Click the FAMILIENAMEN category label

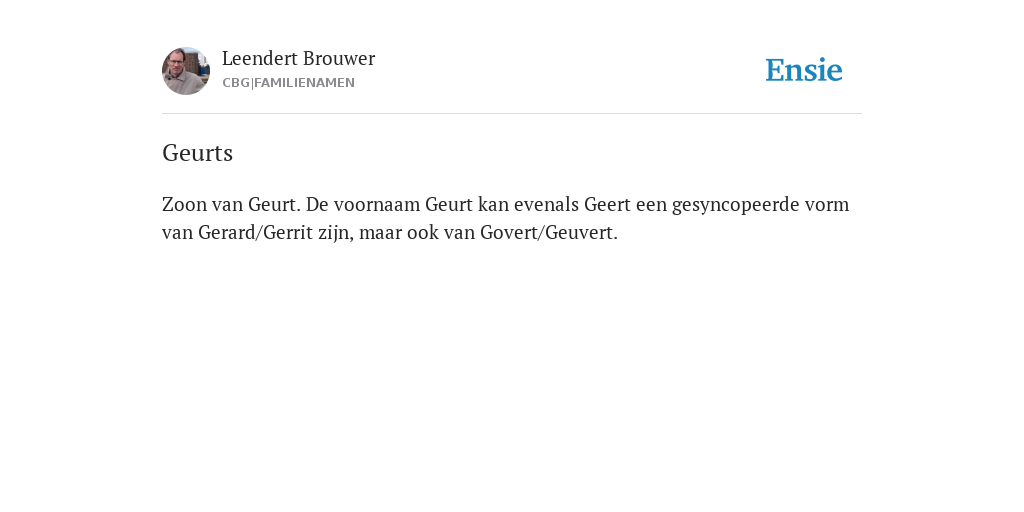click(x=304, y=83)
